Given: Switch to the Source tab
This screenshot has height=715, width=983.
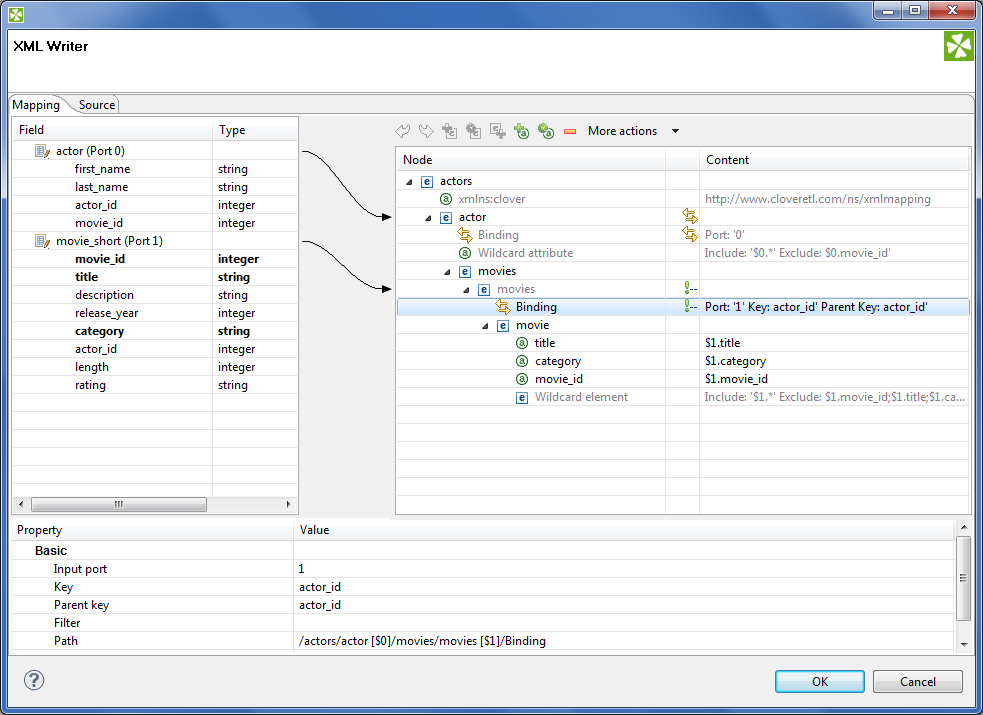Looking at the screenshot, I should 97,105.
